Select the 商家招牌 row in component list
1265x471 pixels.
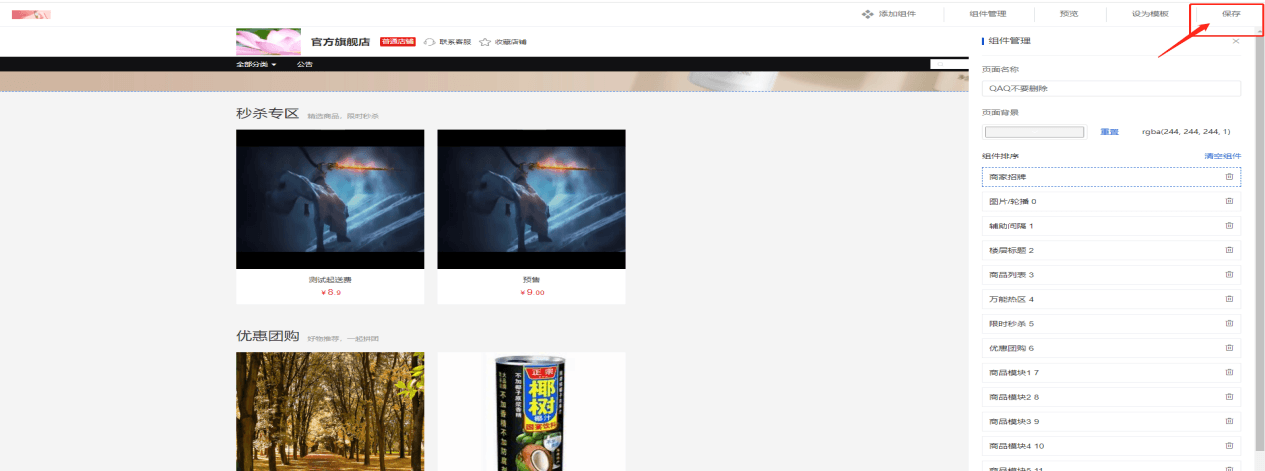(1111, 176)
